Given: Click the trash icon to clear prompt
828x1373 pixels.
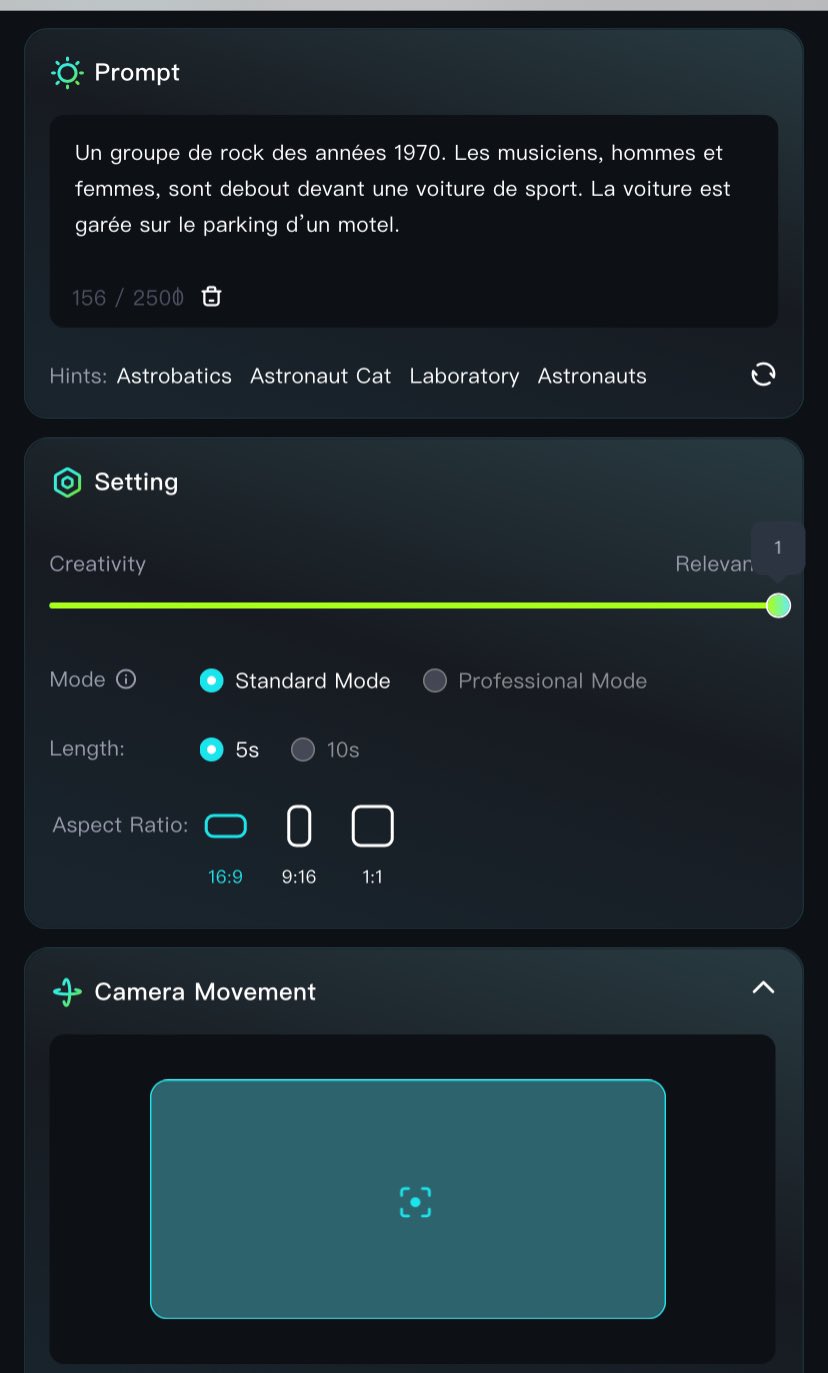Looking at the screenshot, I should pos(211,297).
